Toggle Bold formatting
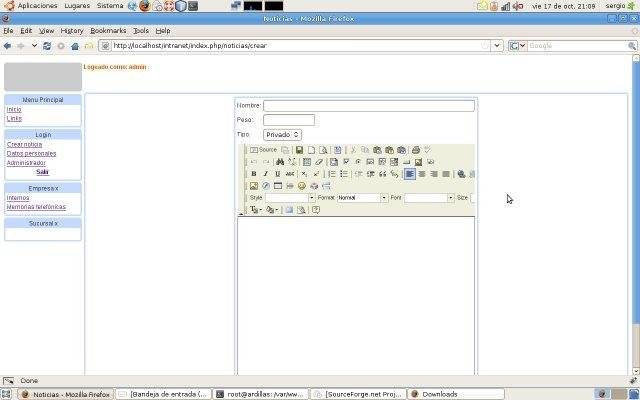Image resolution: width=640 pixels, height=400 pixels. point(253,174)
